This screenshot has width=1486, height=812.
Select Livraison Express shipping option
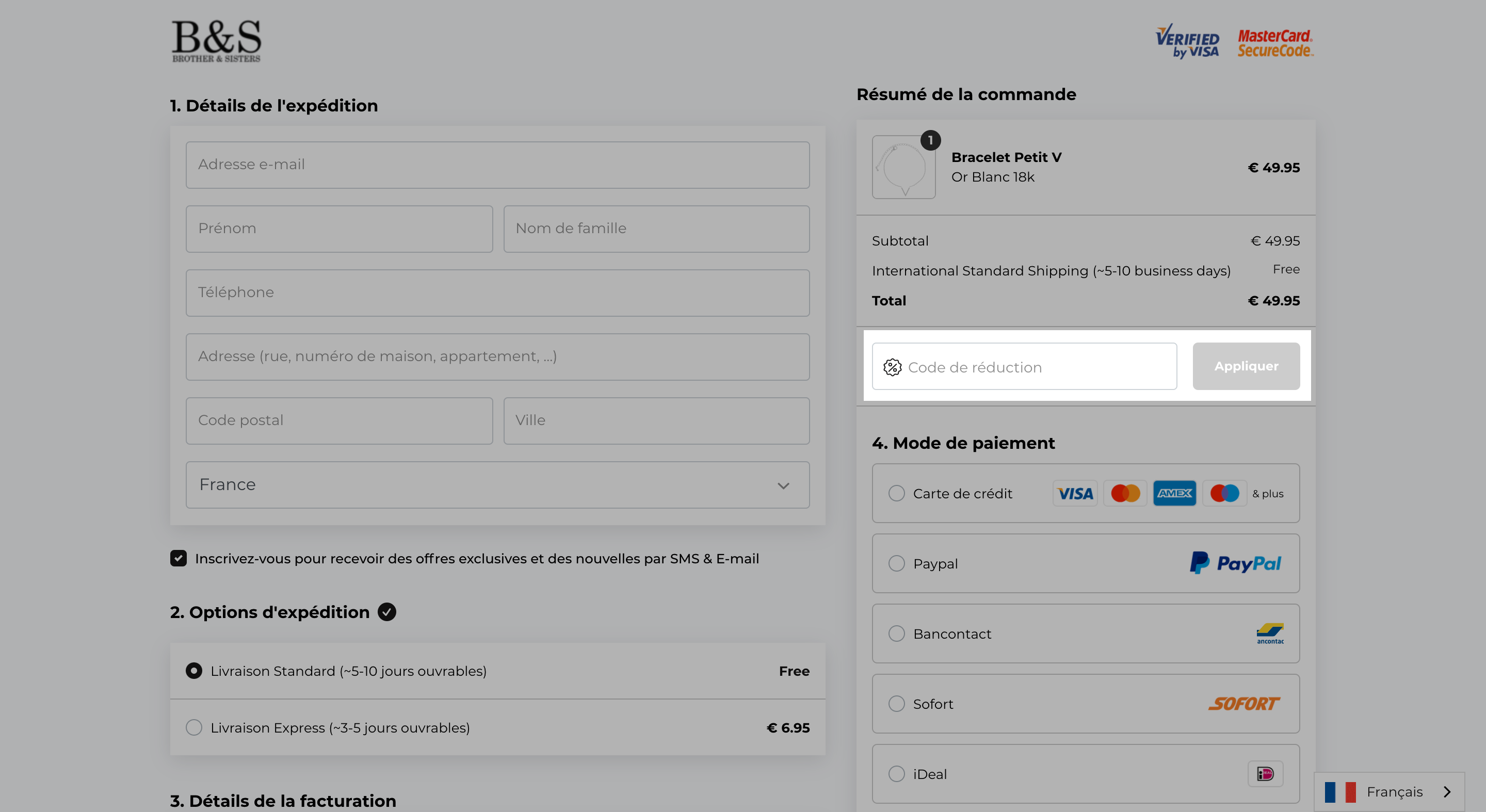pyautogui.click(x=194, y=727)
